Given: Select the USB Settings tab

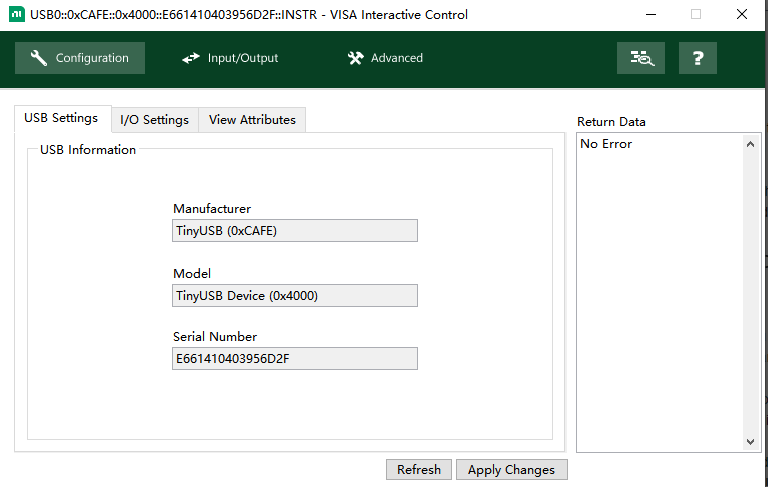Looking at the screenshot, I should [x=61, y=118].
